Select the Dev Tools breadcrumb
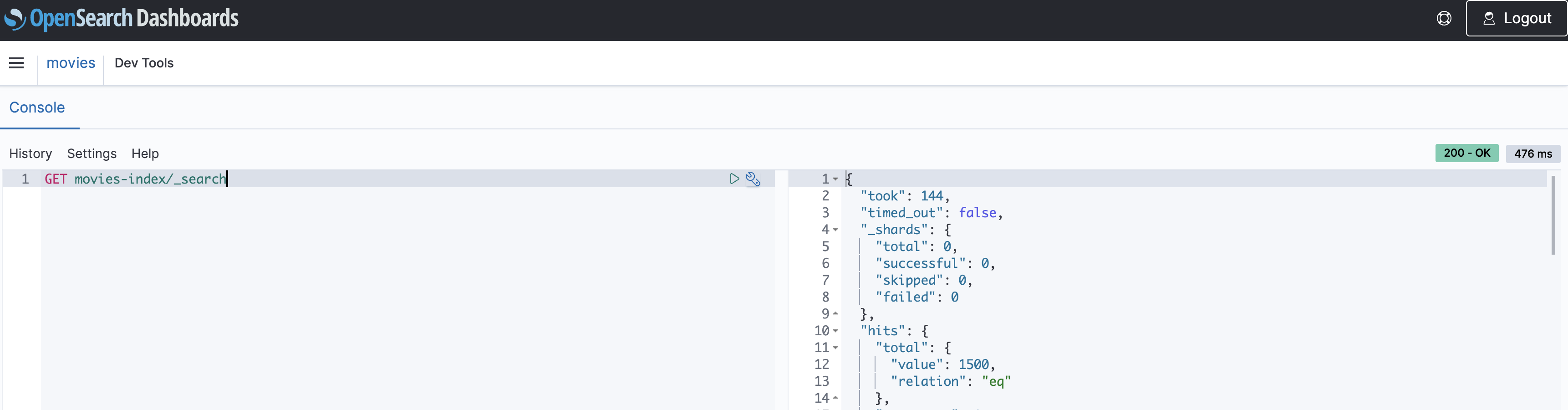 tap(144, 63)
